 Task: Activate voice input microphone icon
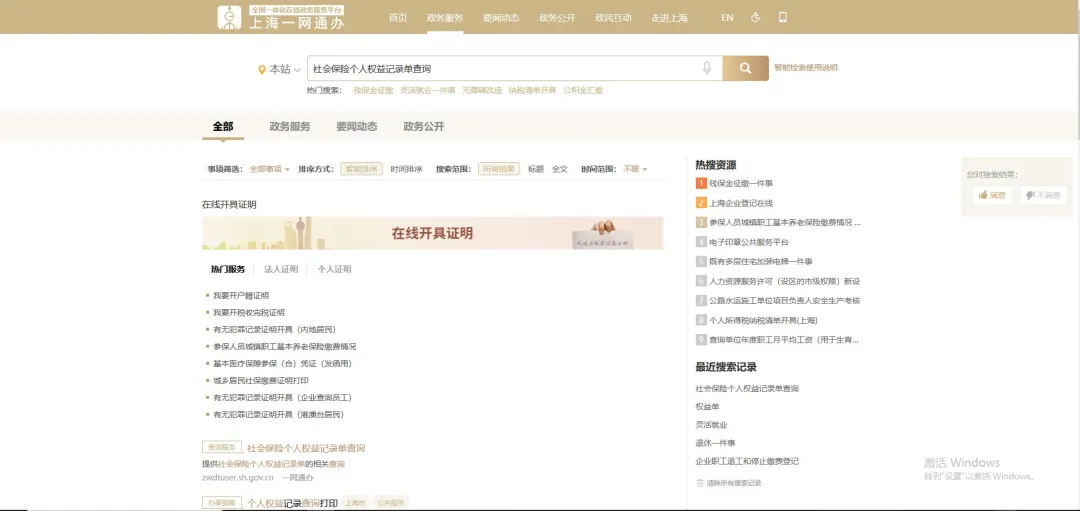click(x=707, y=68)
